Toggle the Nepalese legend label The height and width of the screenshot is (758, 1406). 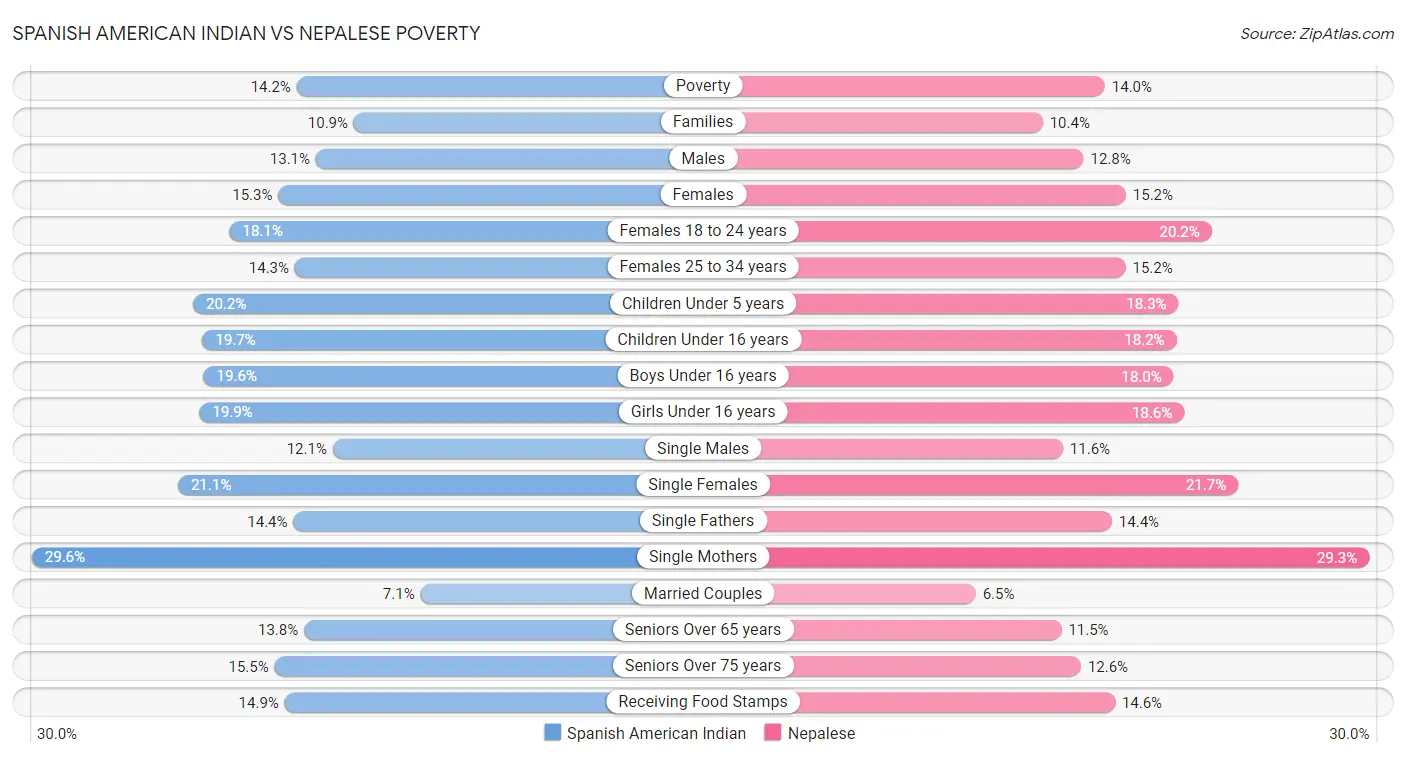821,733
